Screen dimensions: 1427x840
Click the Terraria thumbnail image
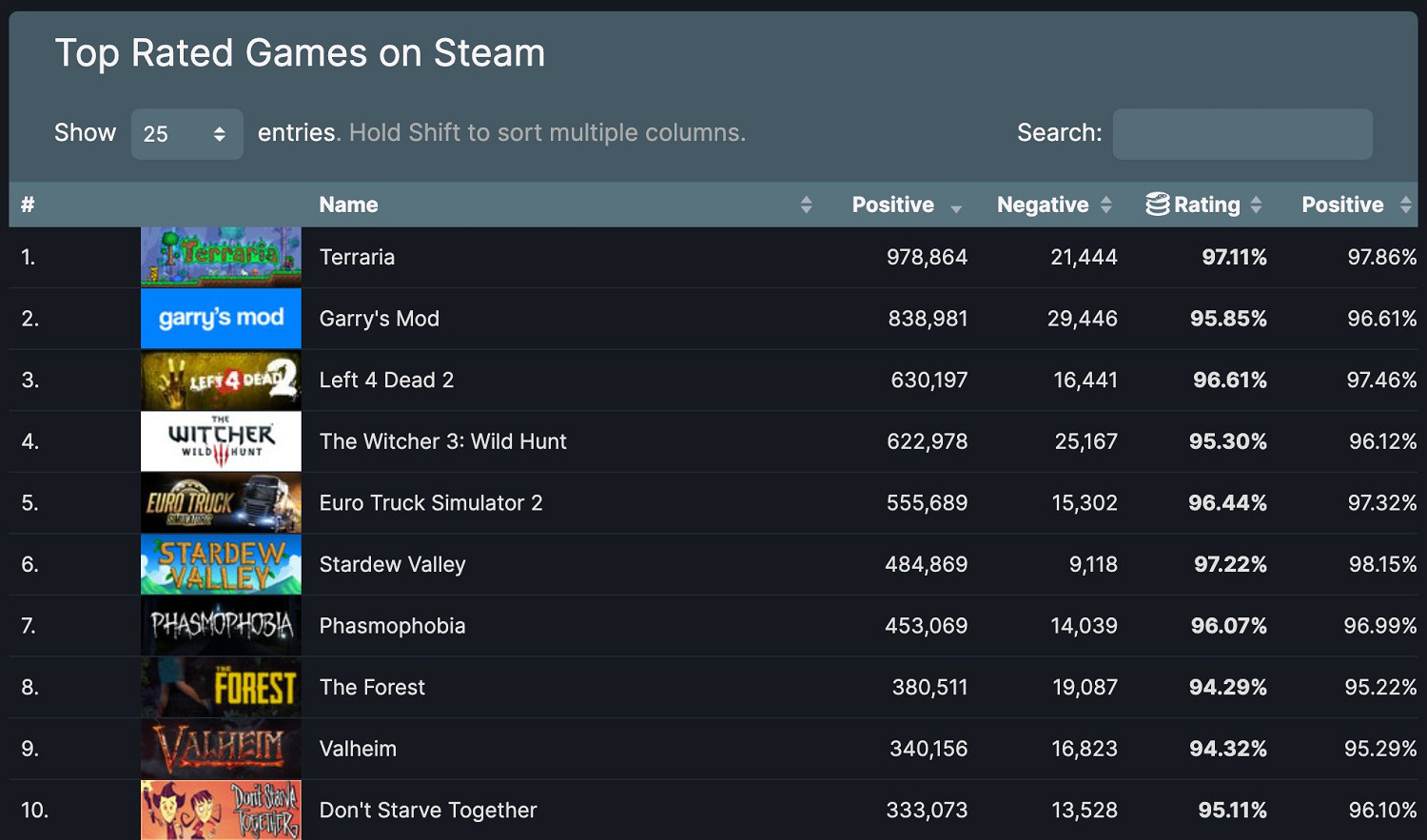click(220, 256)
